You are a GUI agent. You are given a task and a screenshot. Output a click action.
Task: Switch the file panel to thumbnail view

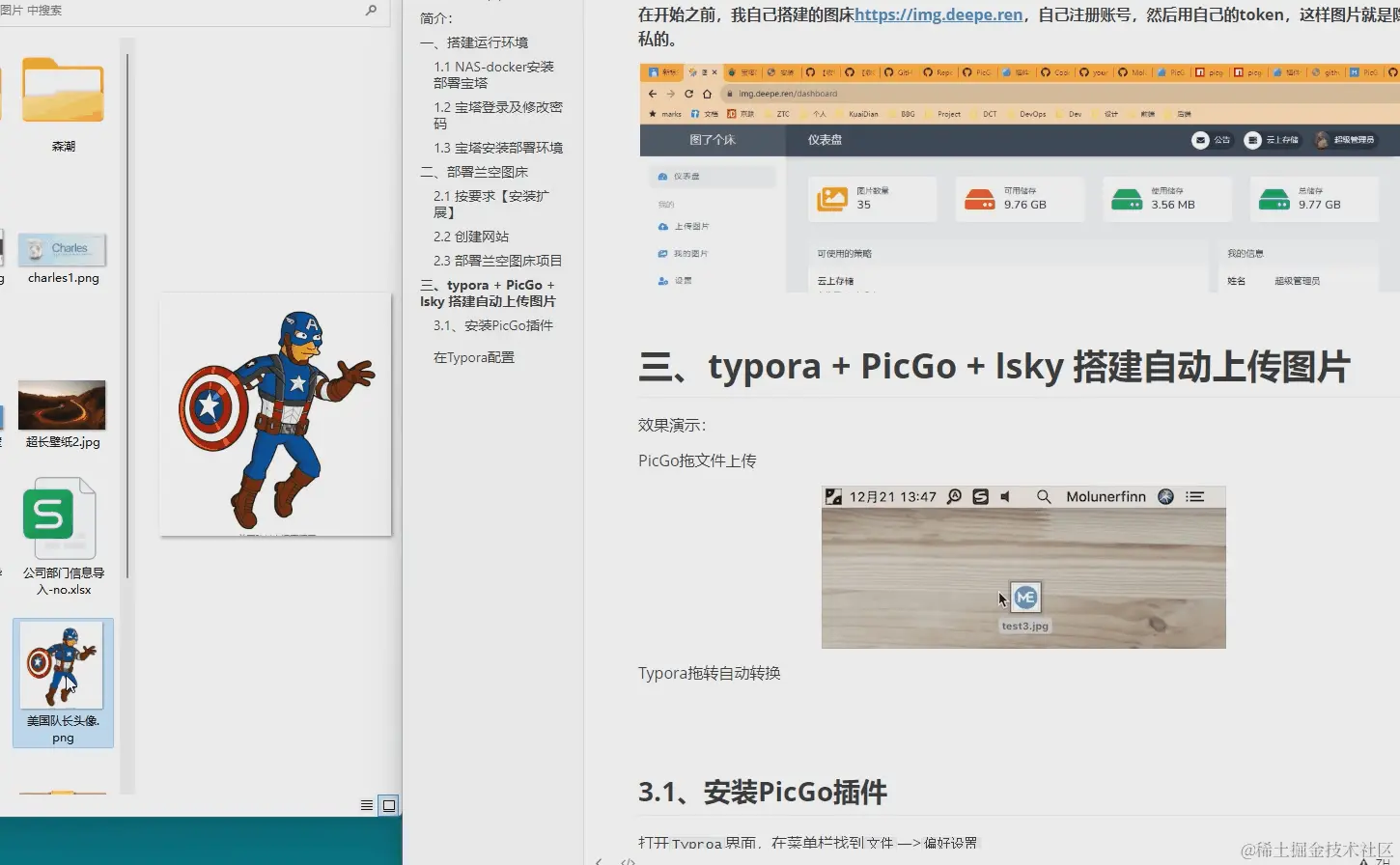[x=388, y=804]
